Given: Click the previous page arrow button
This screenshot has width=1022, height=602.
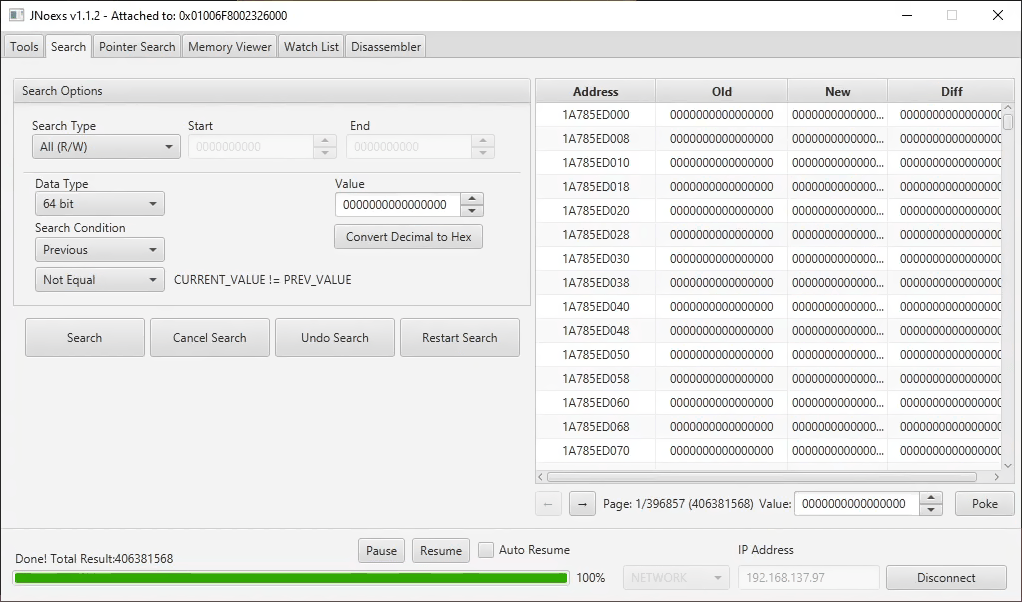Looking at the screenshot, I should click(x=548, y=504).
